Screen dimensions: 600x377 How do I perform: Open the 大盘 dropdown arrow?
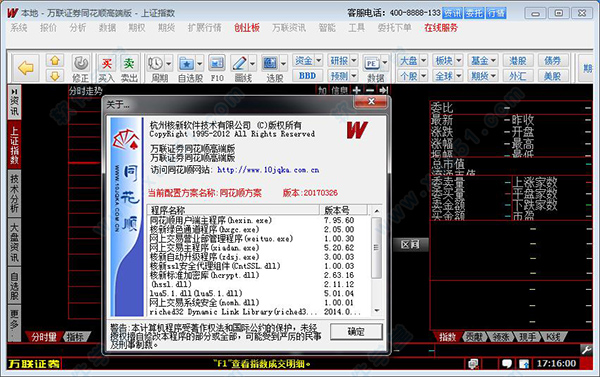[x=423, y=60]
